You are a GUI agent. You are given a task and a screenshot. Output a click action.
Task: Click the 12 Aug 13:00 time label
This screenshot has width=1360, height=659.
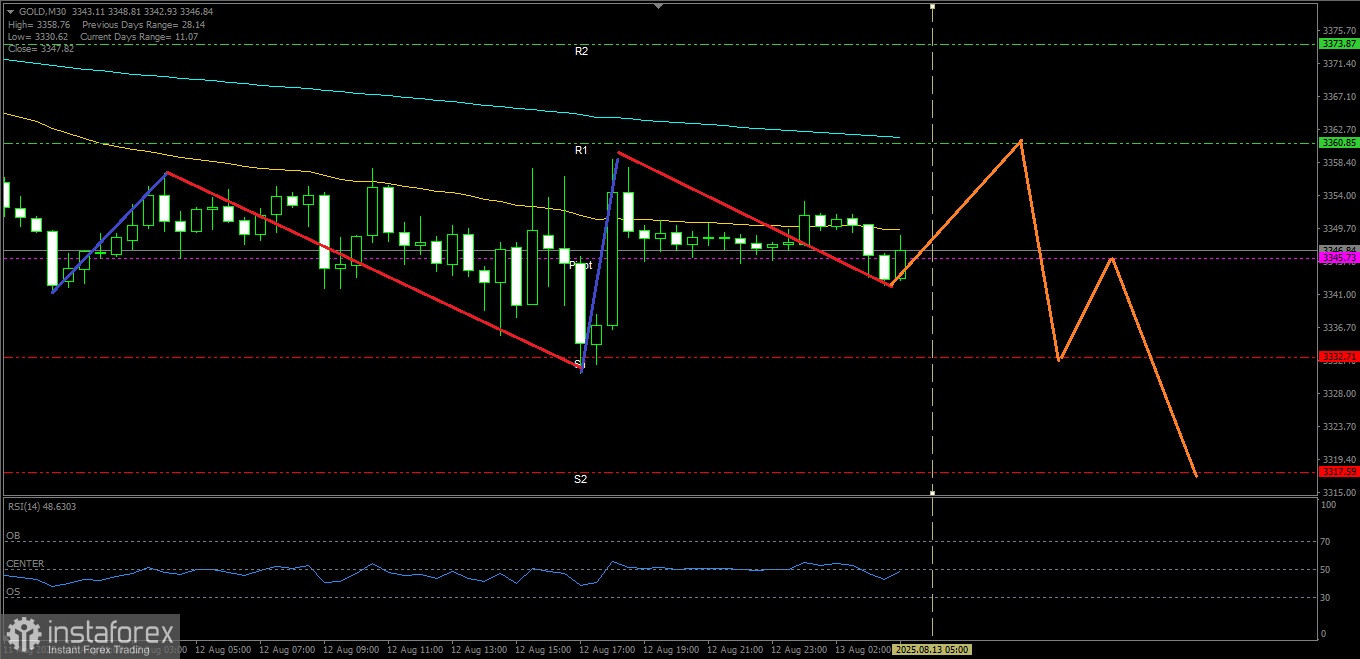click(x=481, y=649)
